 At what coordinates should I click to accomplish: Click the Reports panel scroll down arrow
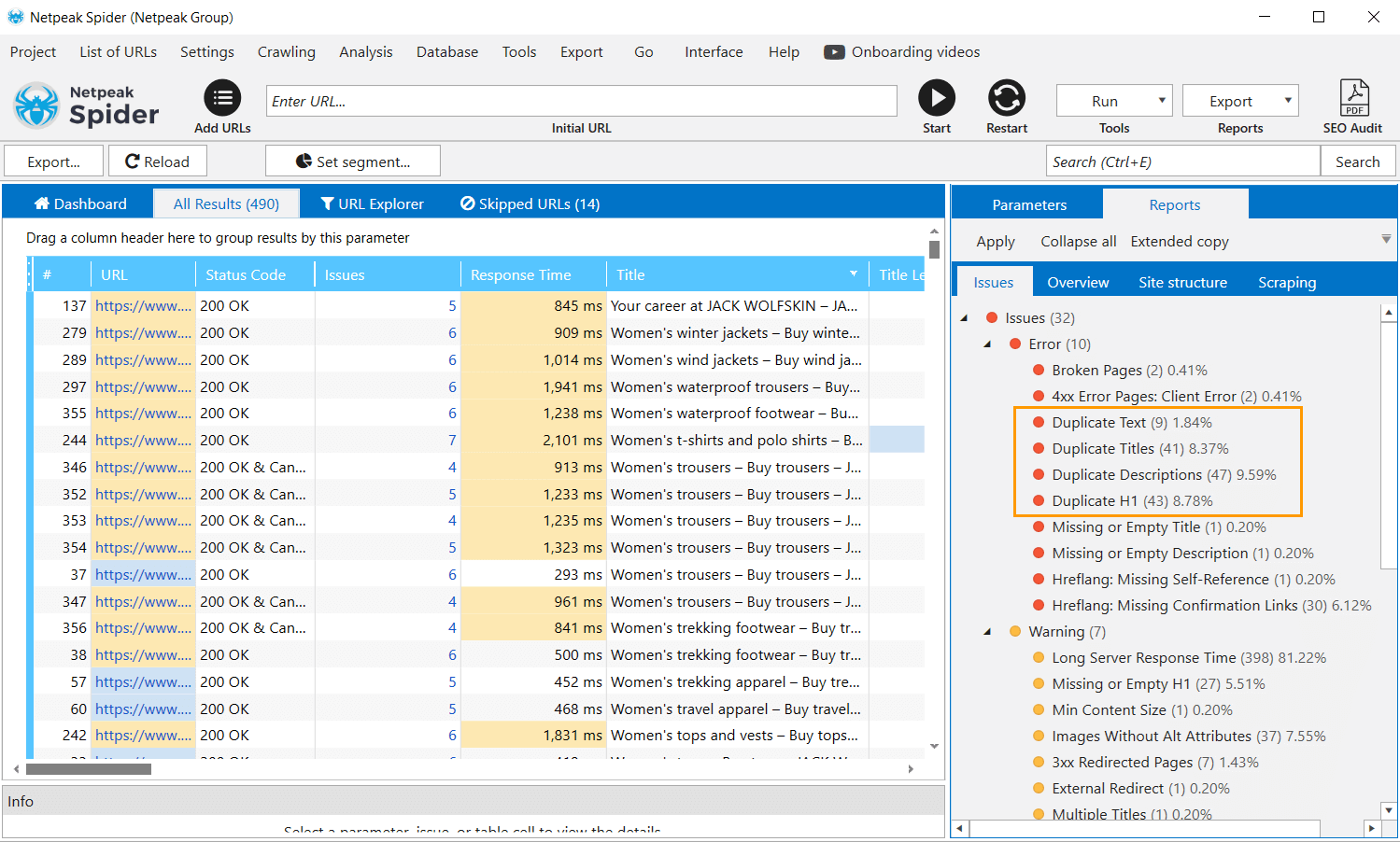1389,810
